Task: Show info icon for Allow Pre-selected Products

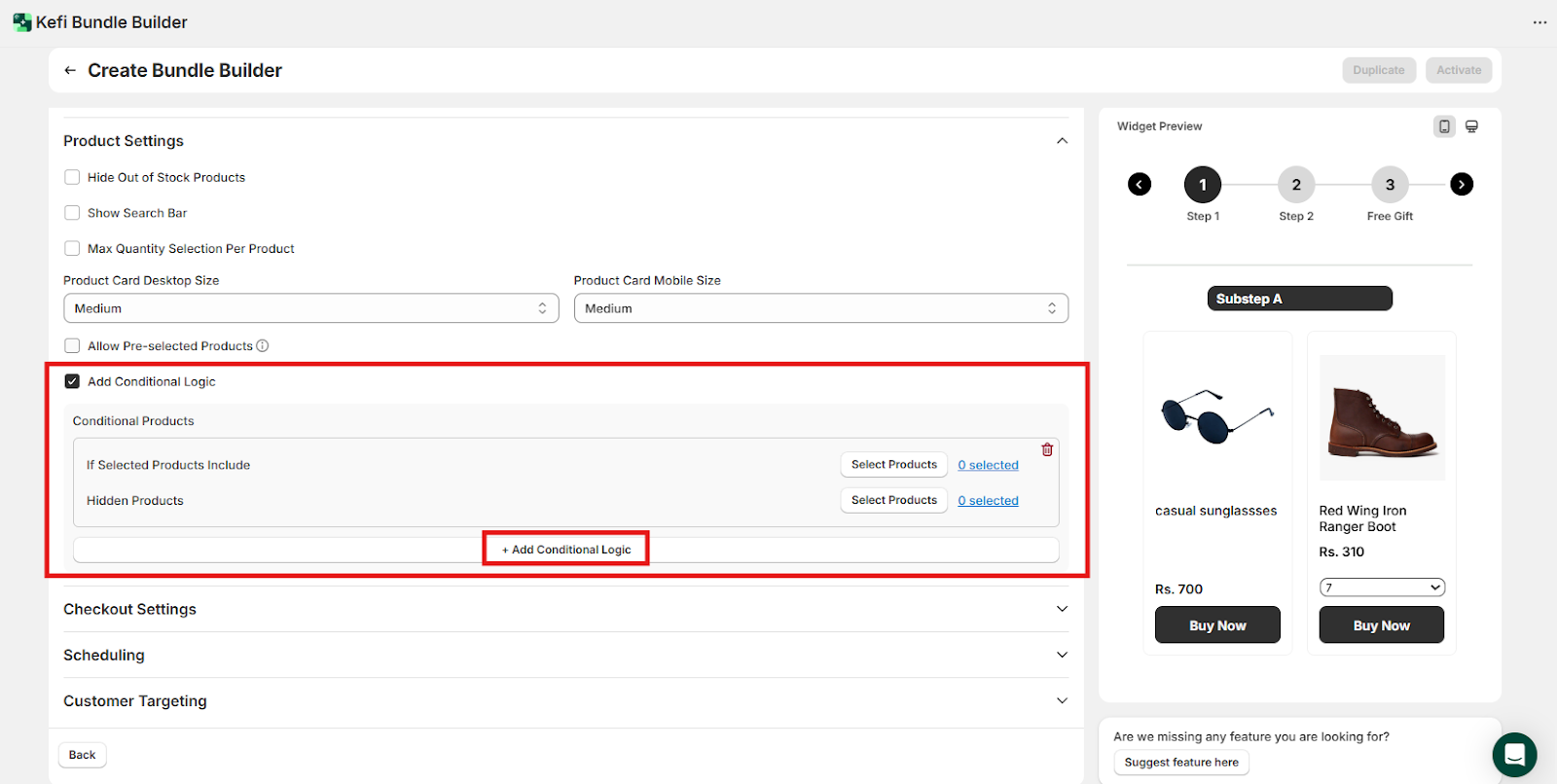Action: tap(263, 346)
